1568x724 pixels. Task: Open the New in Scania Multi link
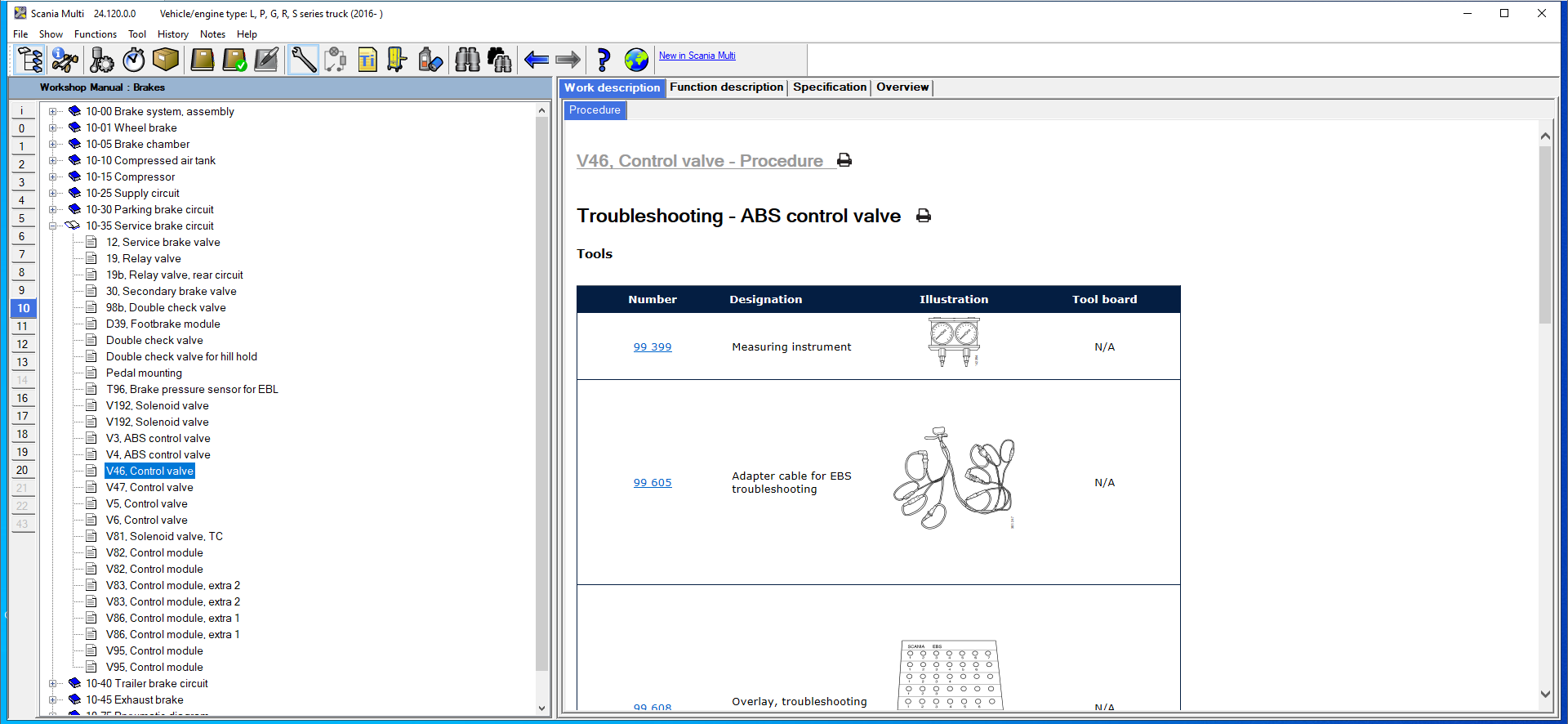697,56
